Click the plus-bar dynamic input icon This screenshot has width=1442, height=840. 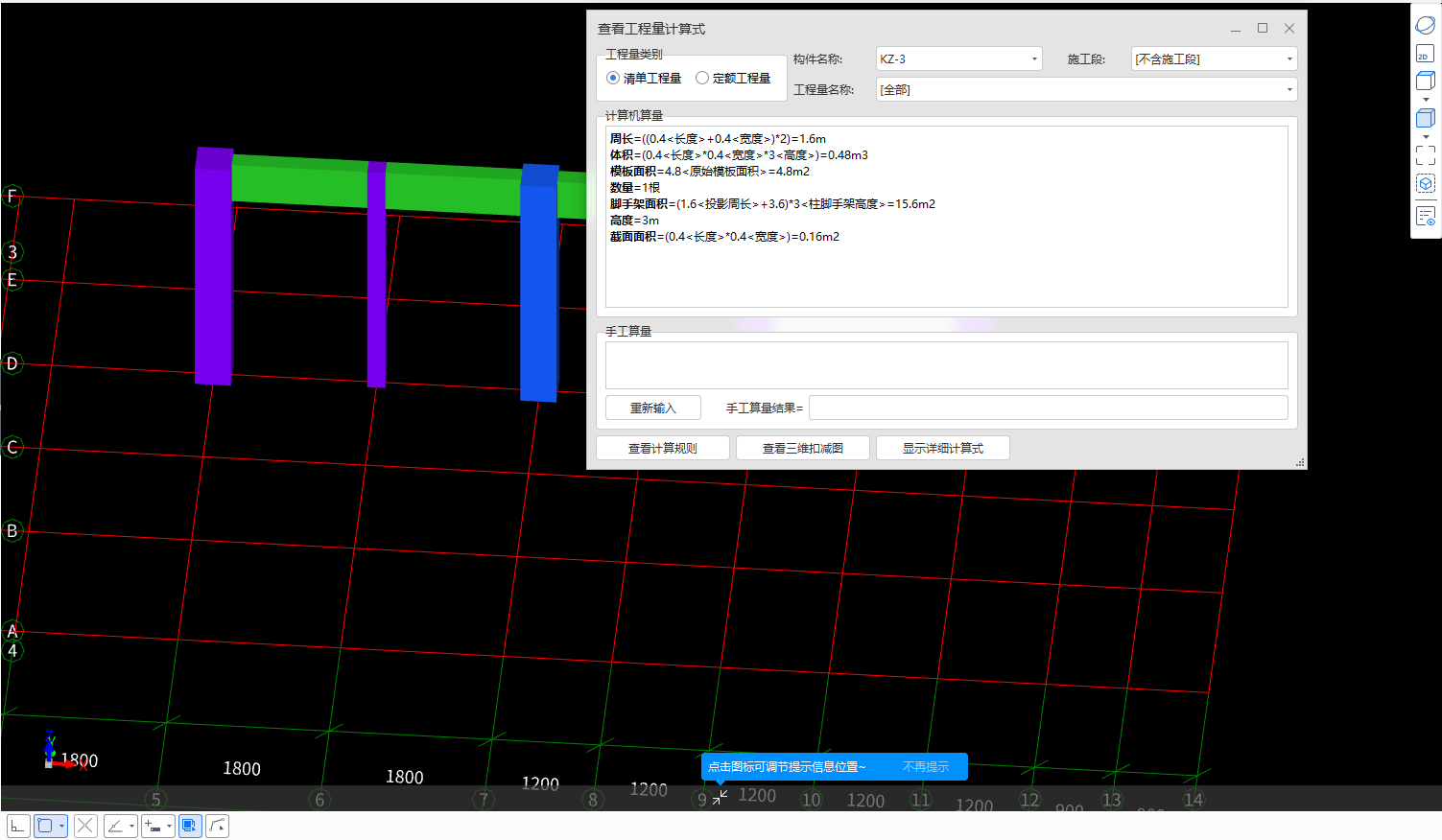(x=153, y=826)
